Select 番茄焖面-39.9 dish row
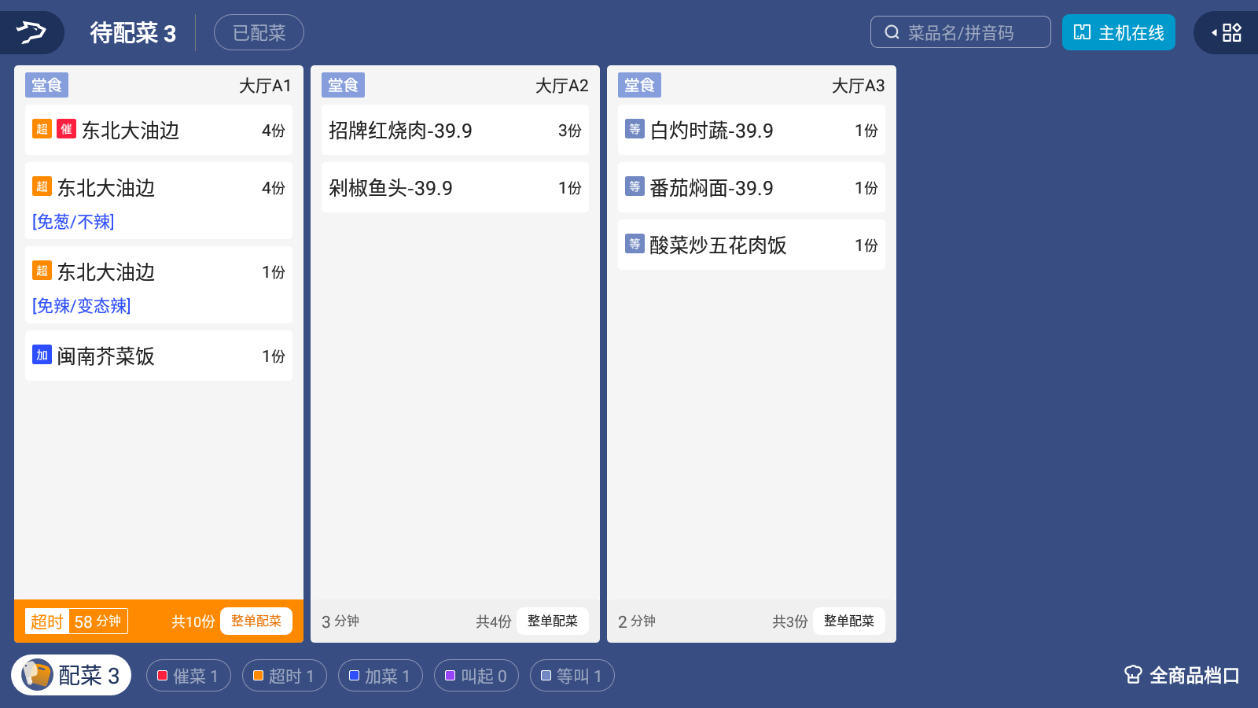The width and height of the screenshot is (1258, 708). 751,187
